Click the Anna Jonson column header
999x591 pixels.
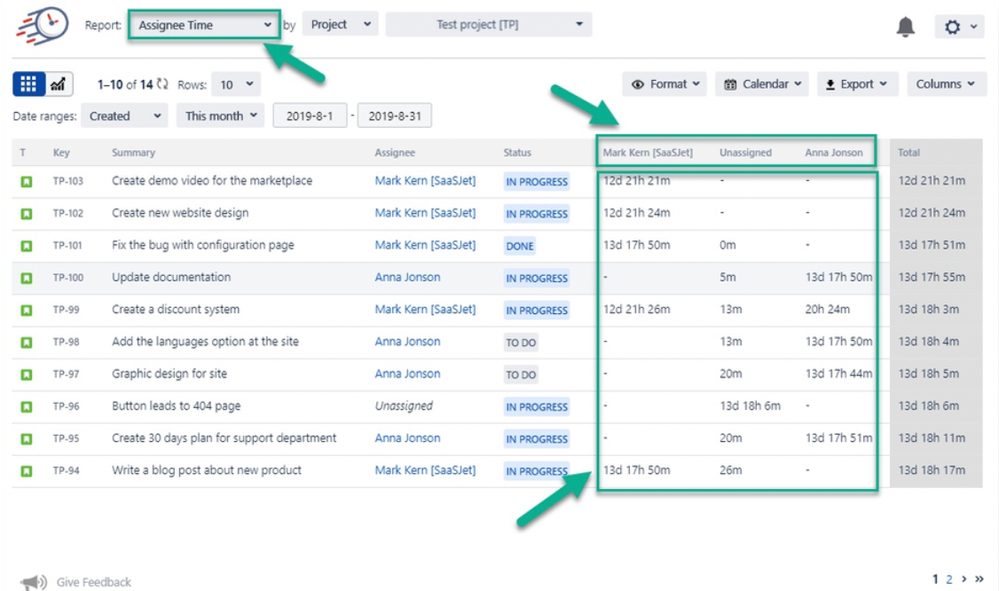pos(833,153)
